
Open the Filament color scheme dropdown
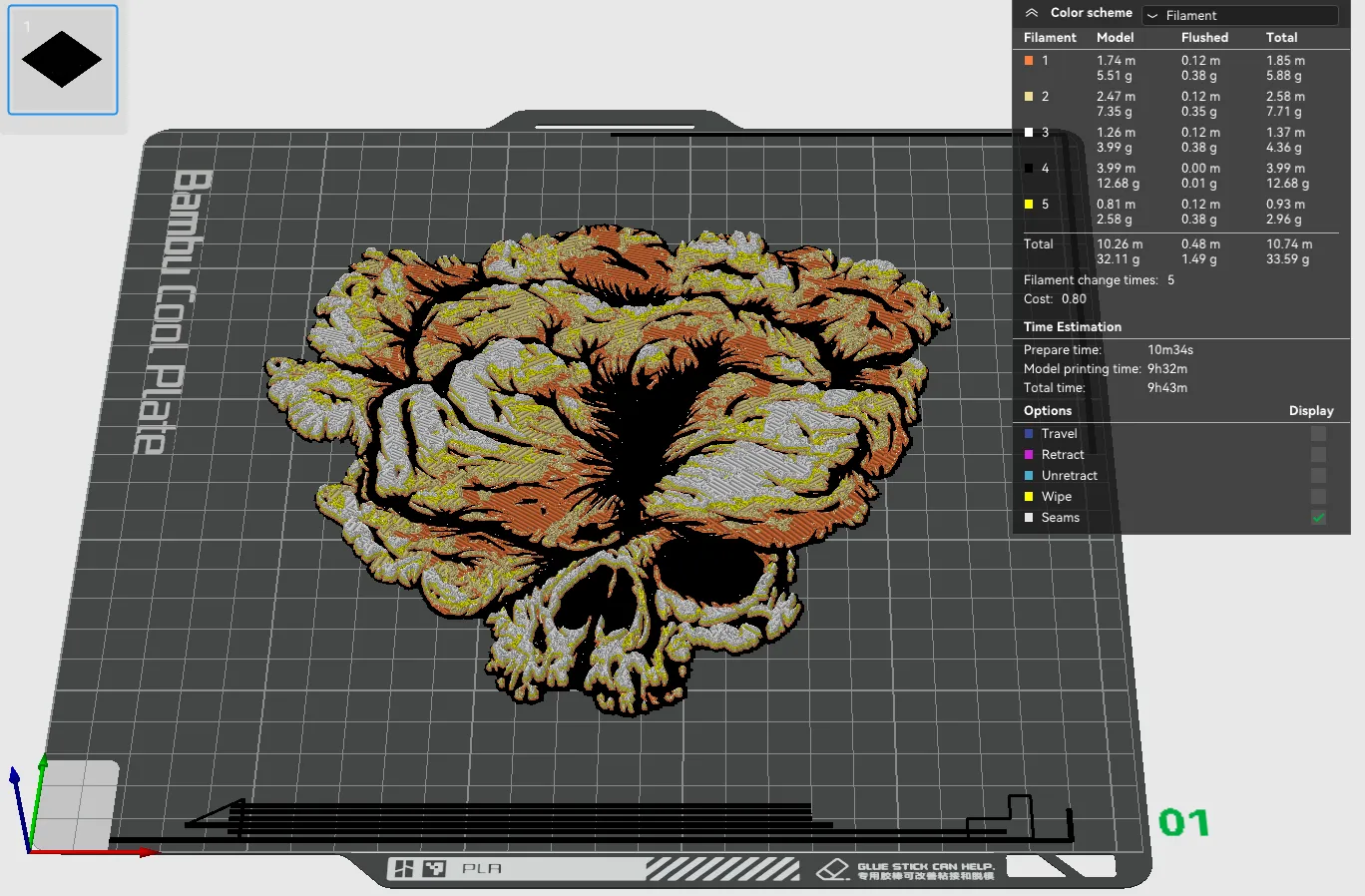click(x=1239, y=15)
